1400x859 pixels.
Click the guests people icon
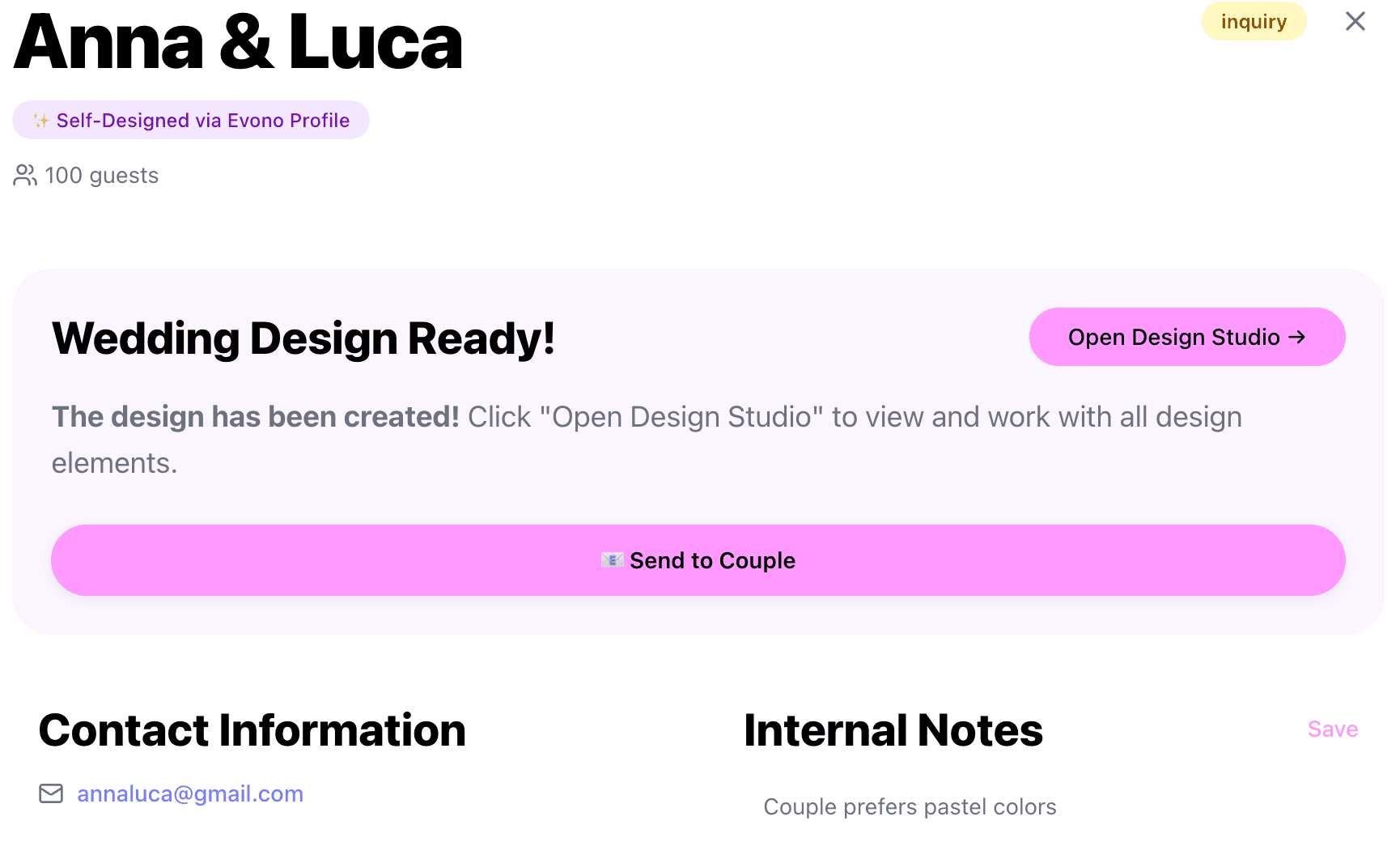pyautogui.click(x=25, y=176)
